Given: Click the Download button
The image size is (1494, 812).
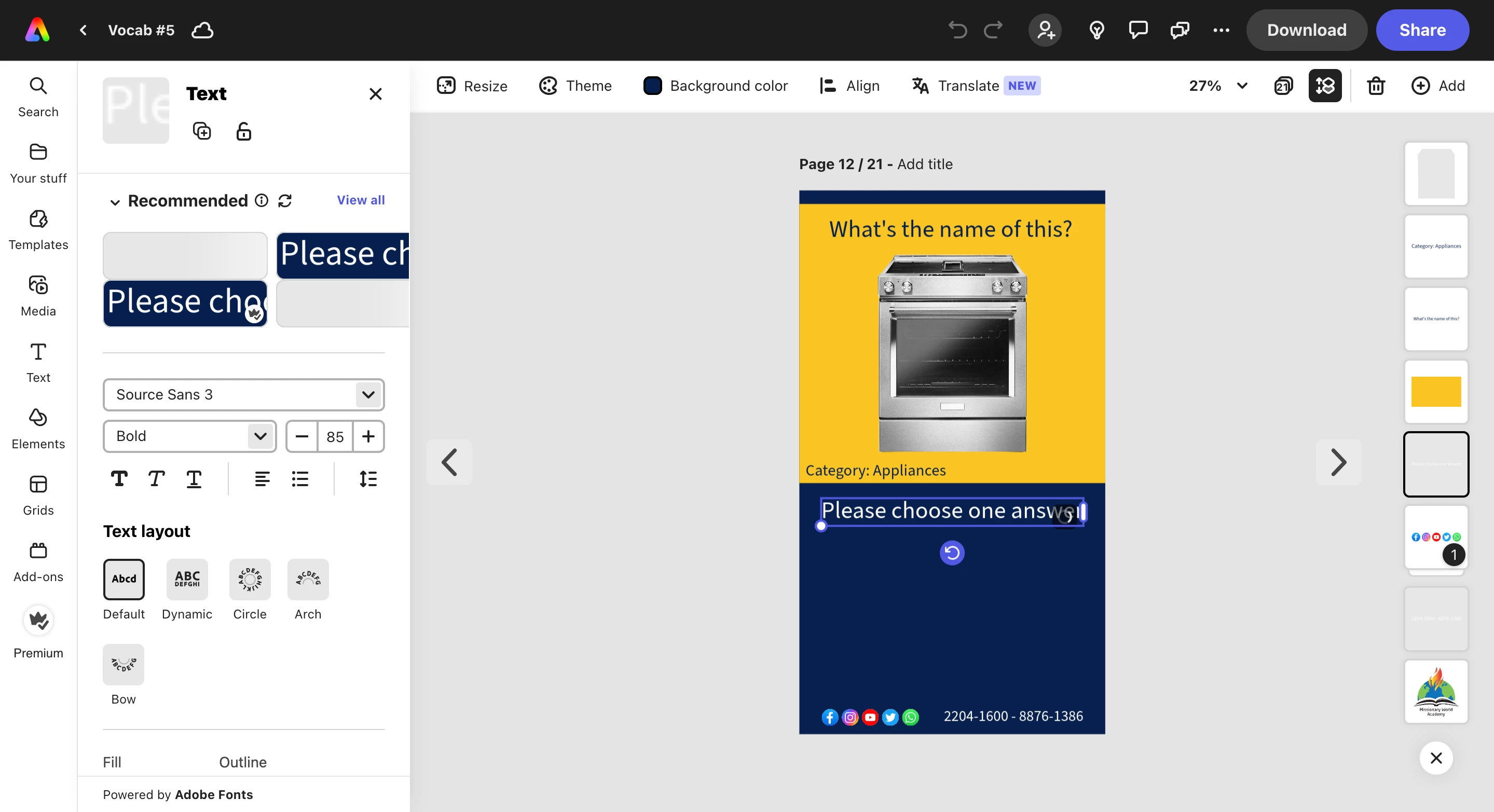Looking at the screenshot, I should coord(1306,30).
